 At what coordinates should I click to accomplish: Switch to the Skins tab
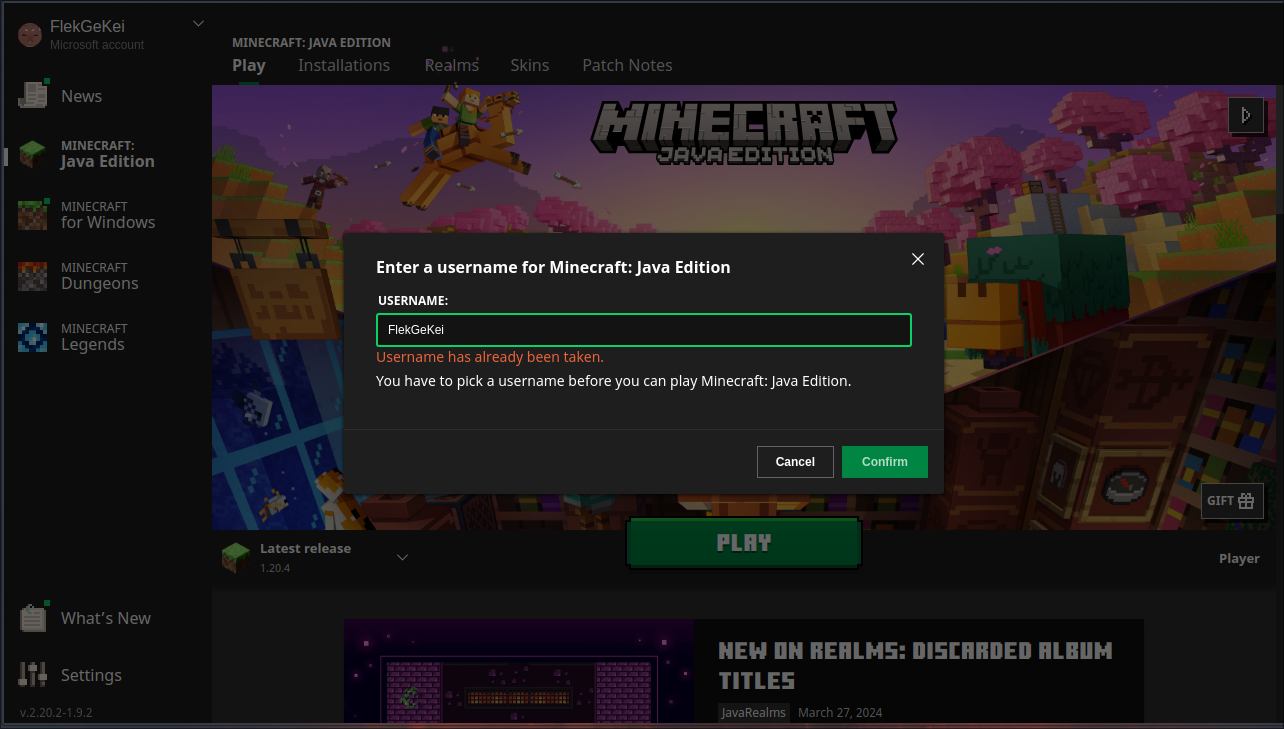click(530, 64)
